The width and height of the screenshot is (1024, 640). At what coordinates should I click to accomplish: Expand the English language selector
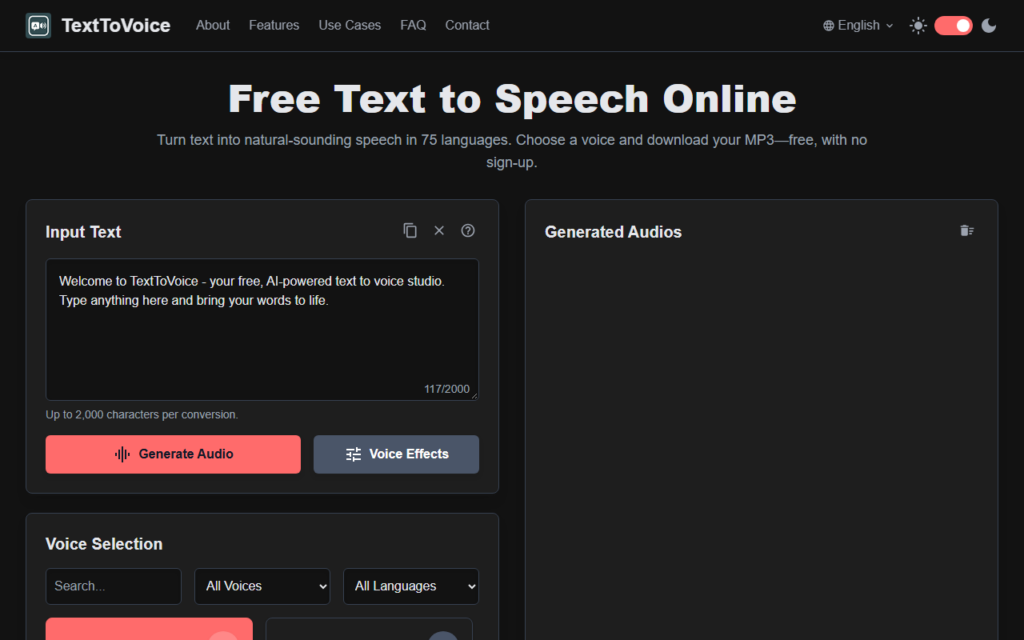(858, 25)
